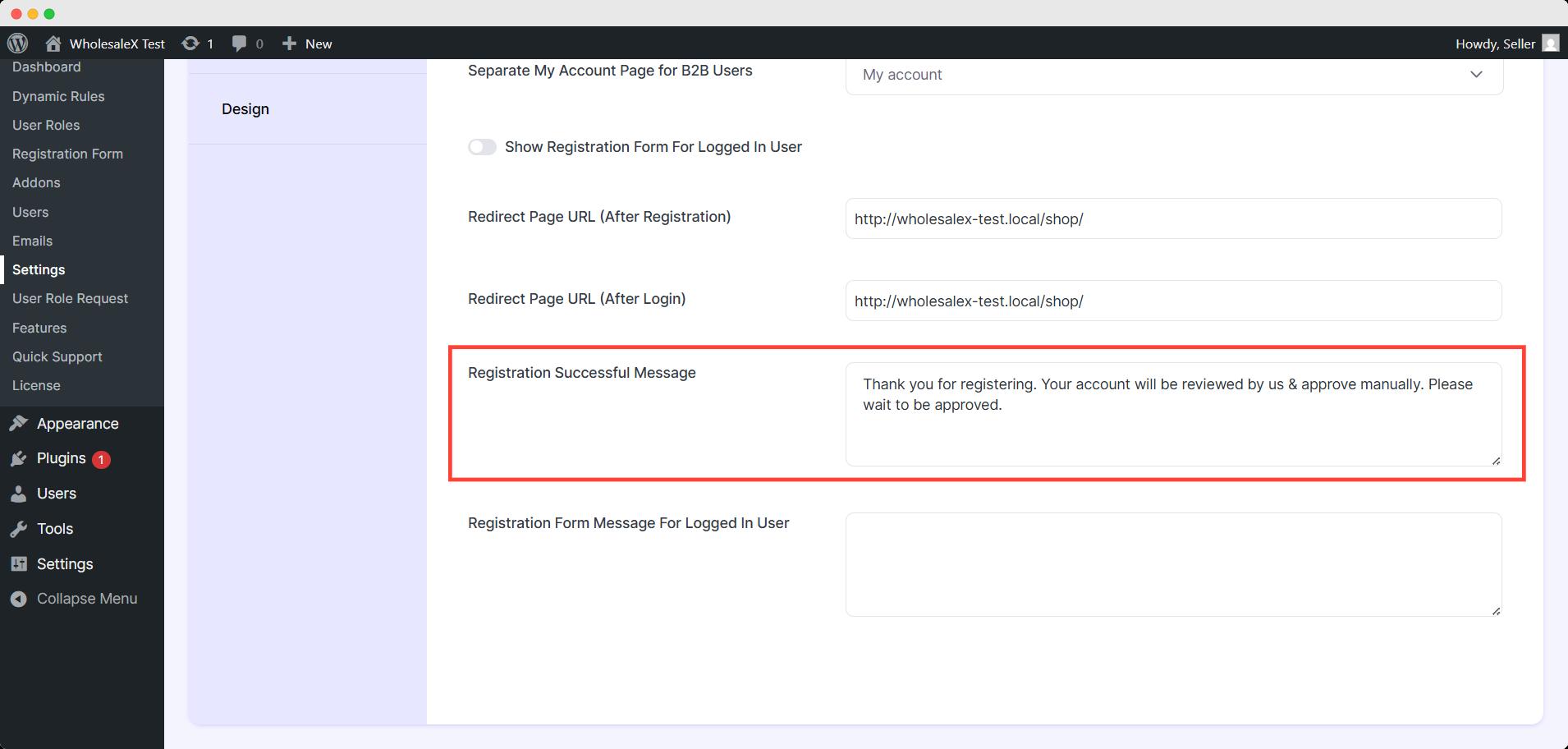
Task: Toggle Show Registration Form For Logged In User
Action: [482, 147]
